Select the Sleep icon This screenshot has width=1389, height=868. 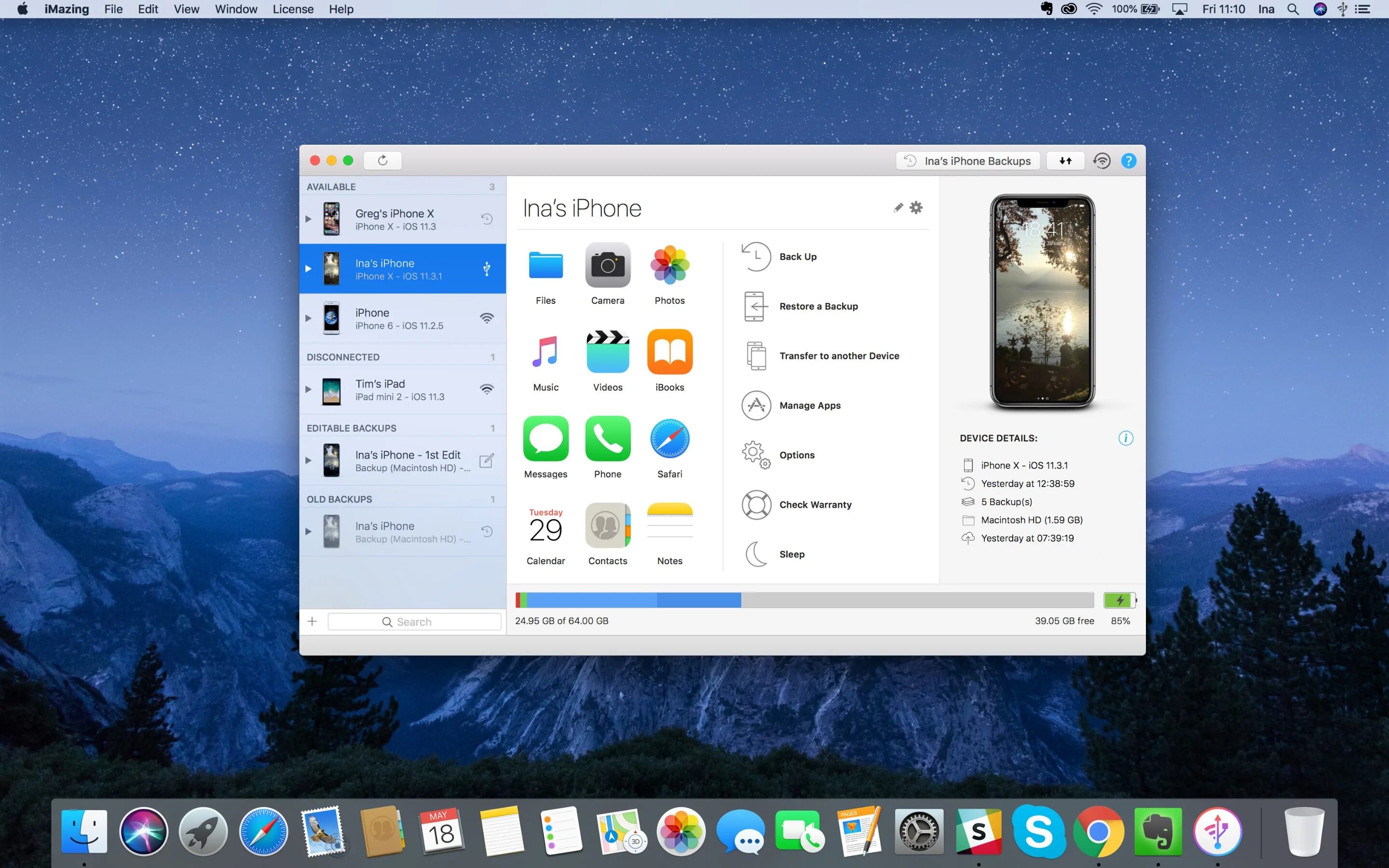click(x=756, y=553)
